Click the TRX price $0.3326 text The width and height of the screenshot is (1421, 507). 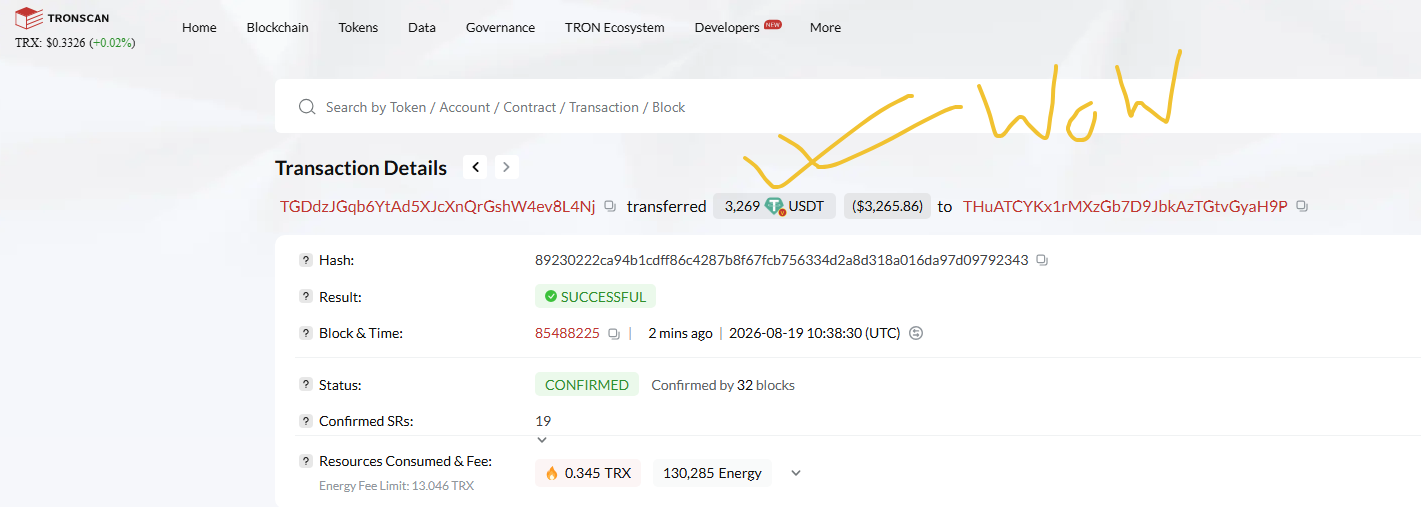tap(50, 43)
